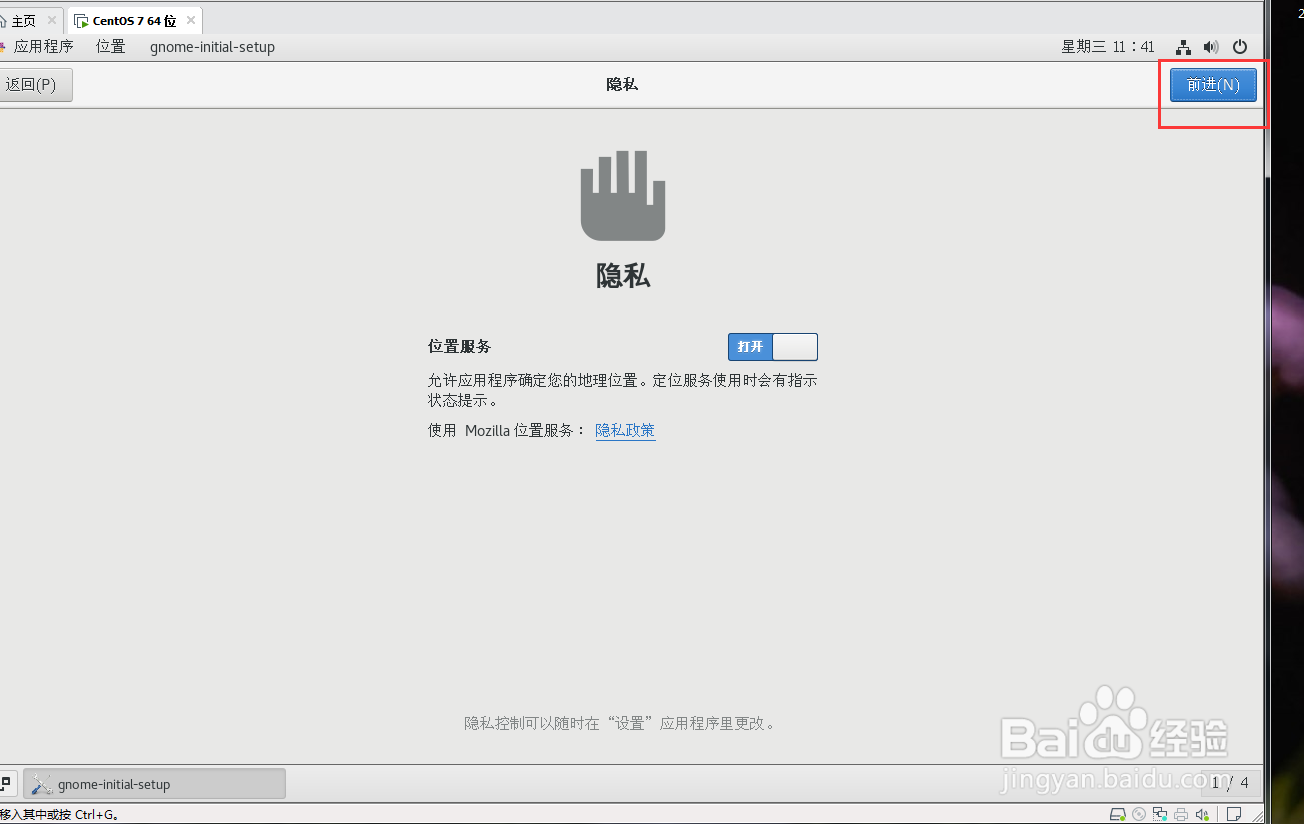Click the power icon in the top bar
Screen dimensions: 1304x824
(1240, 47)
